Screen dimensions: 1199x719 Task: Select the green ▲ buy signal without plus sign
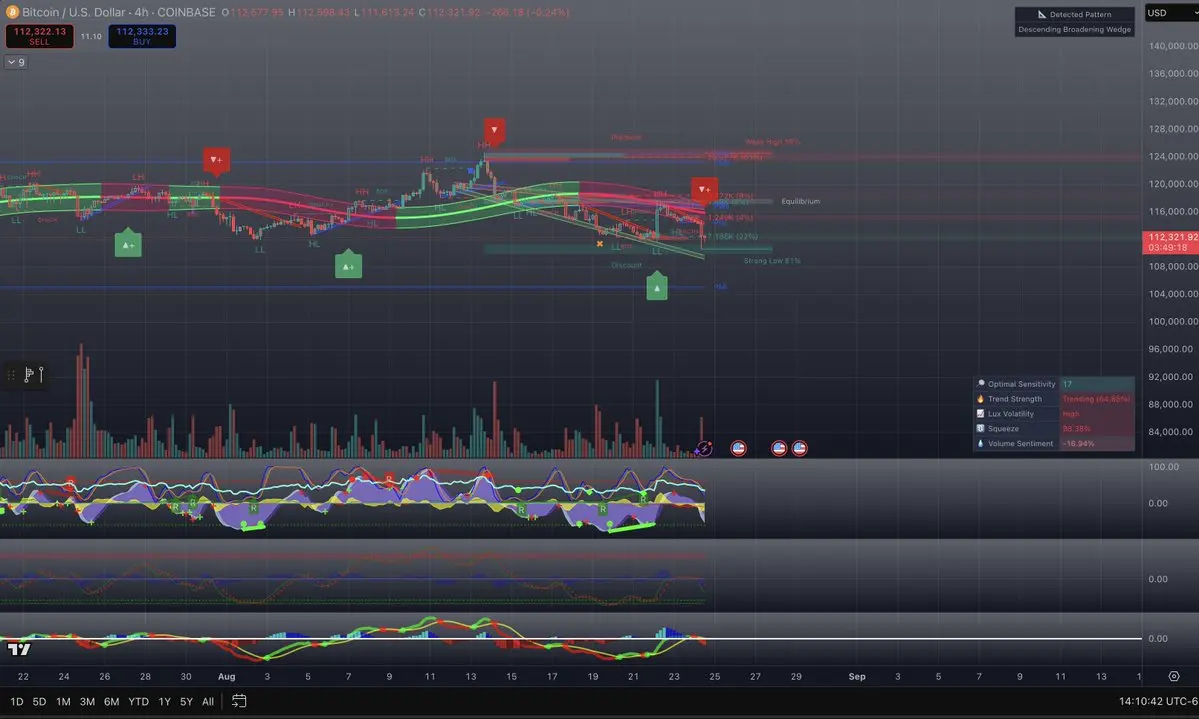pos(657,287)
